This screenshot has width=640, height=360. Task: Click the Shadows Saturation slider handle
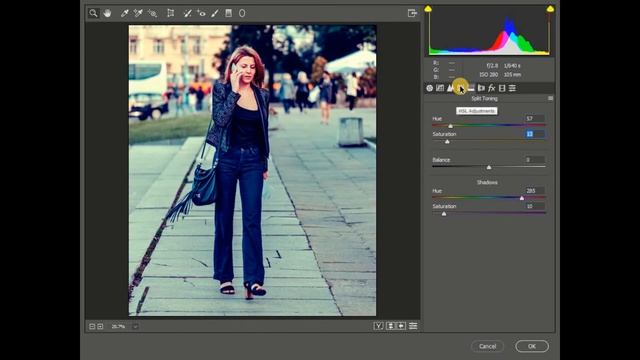point(444,213)
